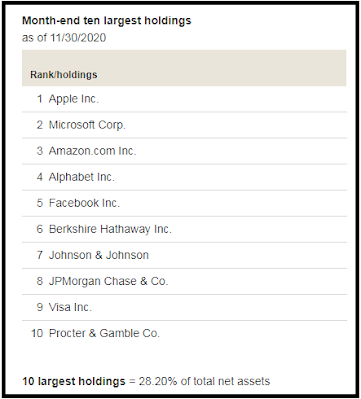The width and height of the screenshot is (361, 399).
Task: Click the Rank/holdings column header
Action: tap(64, 75)
